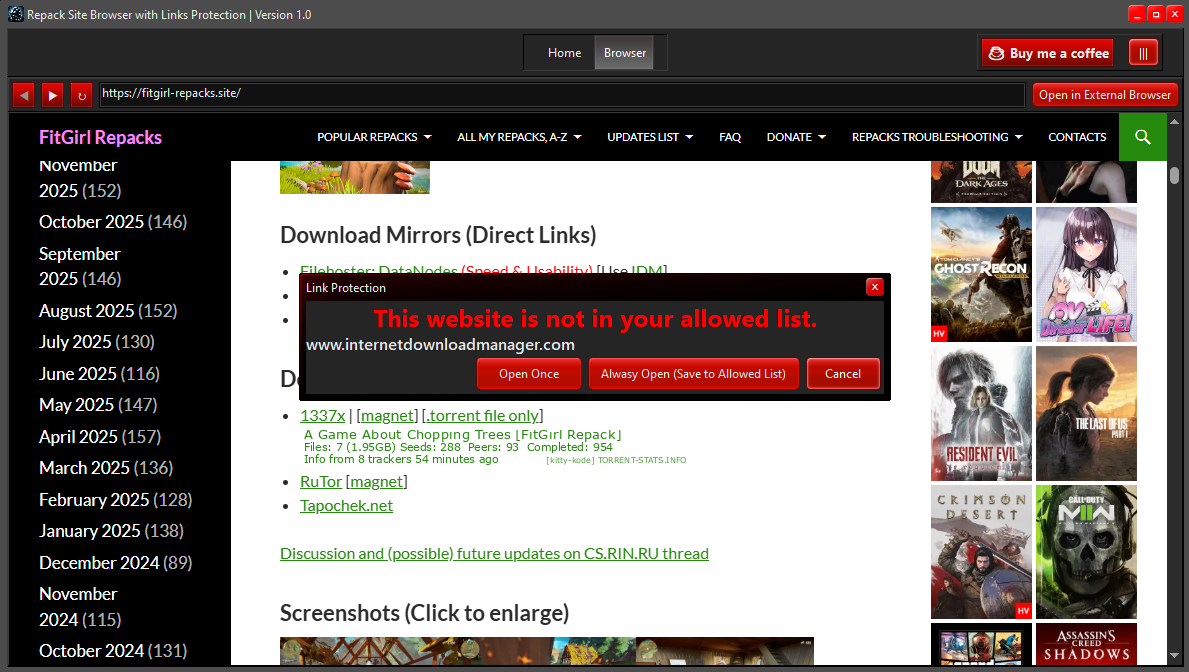Switch to the Home tab
Screen dimensions: 1189x672
564,53
